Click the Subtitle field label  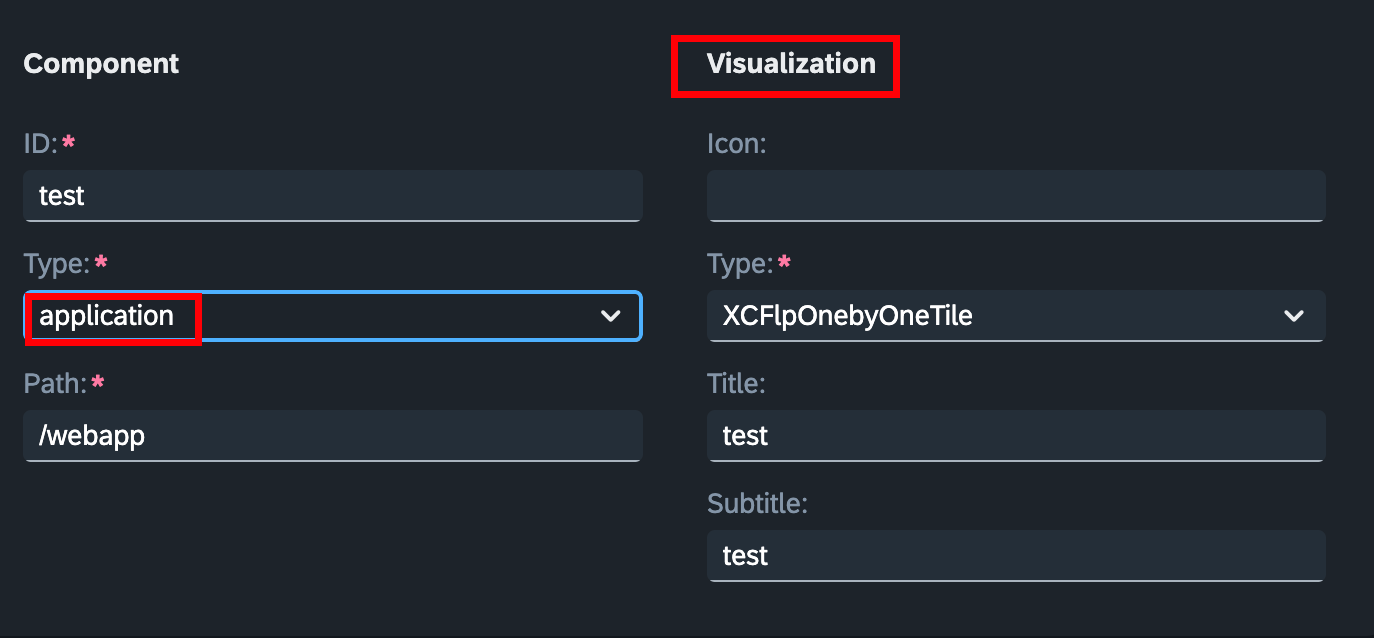click(x=757, y=503)
